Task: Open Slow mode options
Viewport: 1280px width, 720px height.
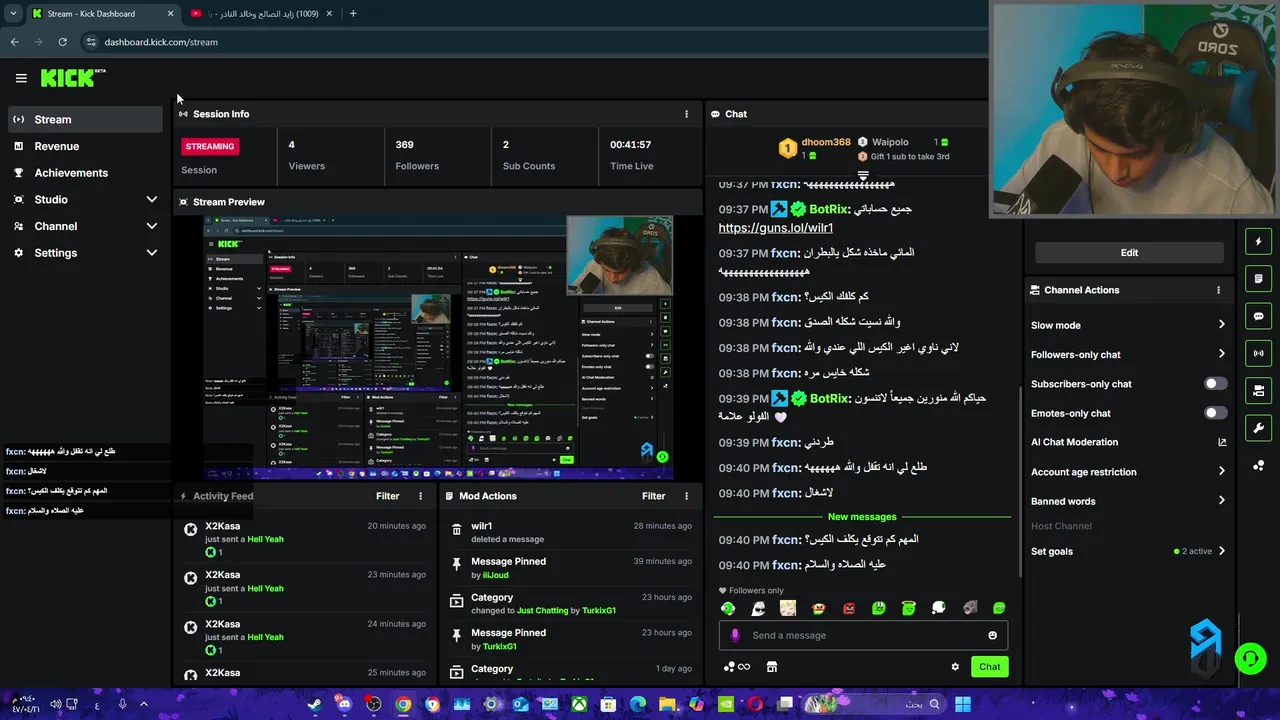Action: 1128,325
